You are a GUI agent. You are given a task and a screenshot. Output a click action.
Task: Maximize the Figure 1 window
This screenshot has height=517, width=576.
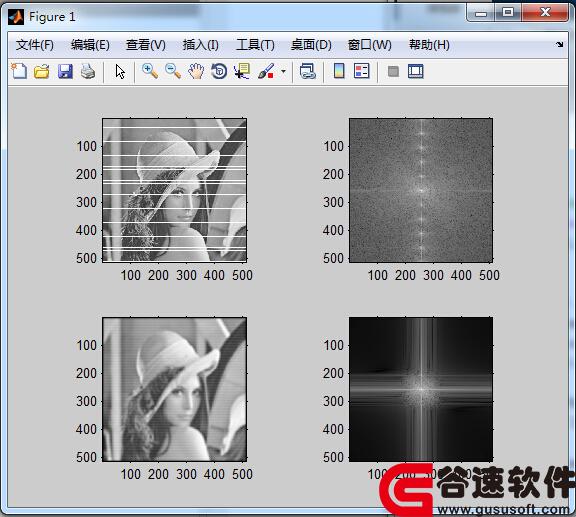click(508, 13)
